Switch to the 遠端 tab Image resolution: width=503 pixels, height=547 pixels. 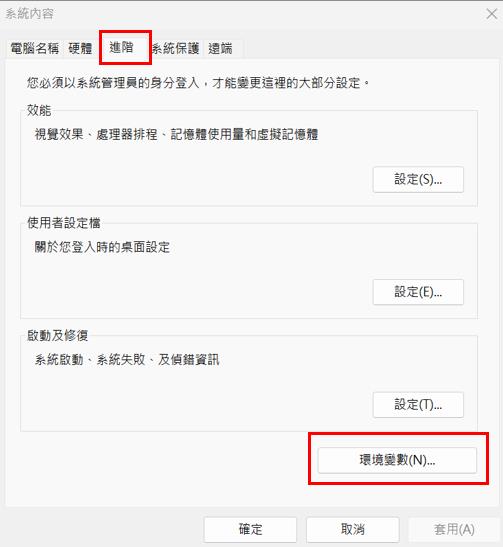220,48
